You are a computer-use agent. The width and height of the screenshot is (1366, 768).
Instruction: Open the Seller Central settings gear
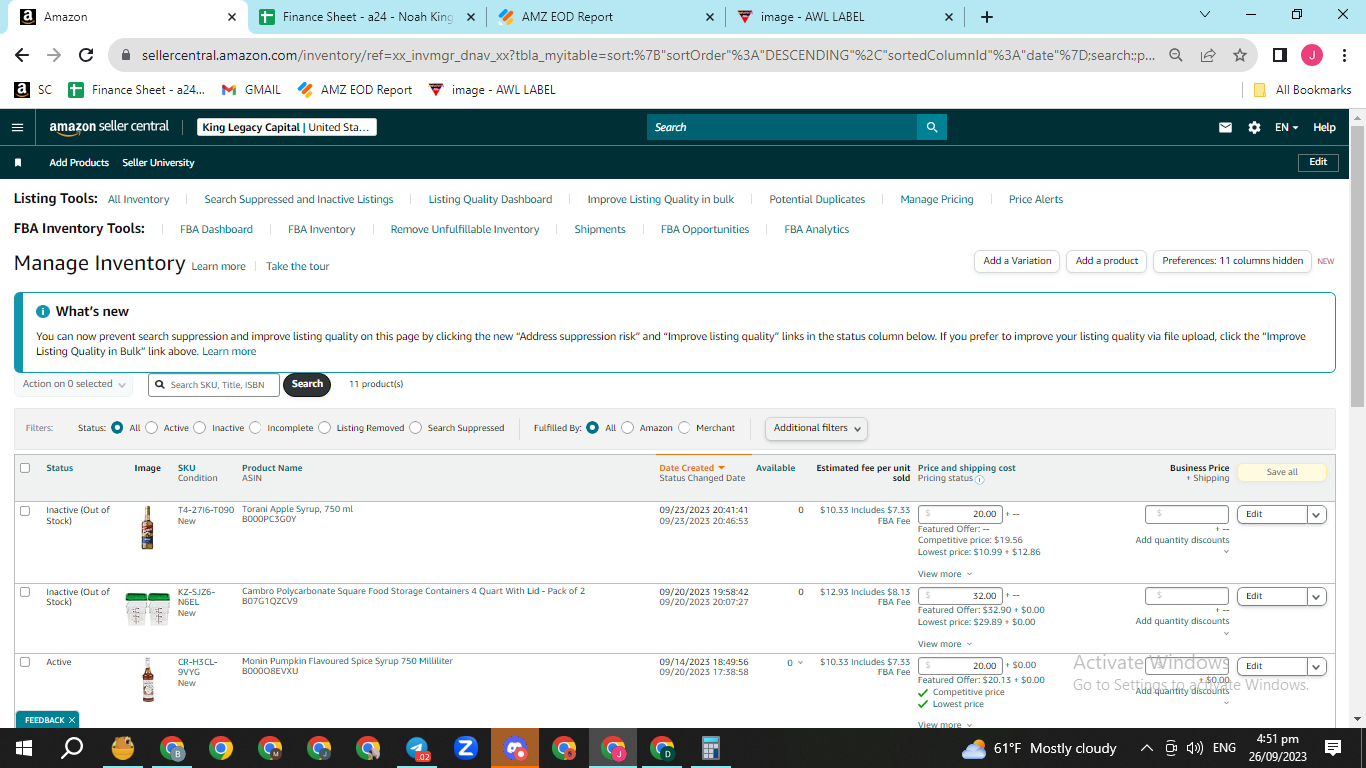point(1254,128)
